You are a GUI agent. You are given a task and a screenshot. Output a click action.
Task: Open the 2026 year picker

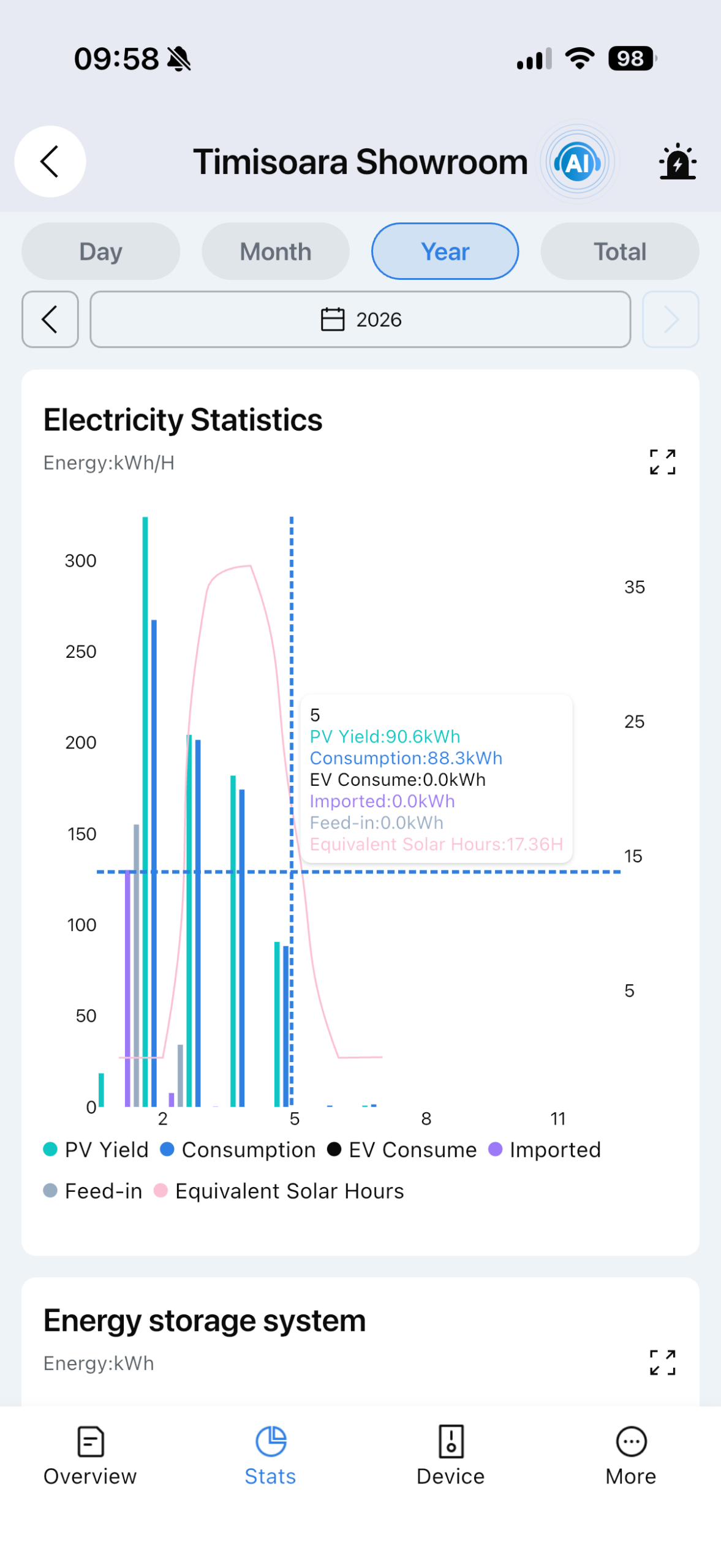tap(360, 319)
